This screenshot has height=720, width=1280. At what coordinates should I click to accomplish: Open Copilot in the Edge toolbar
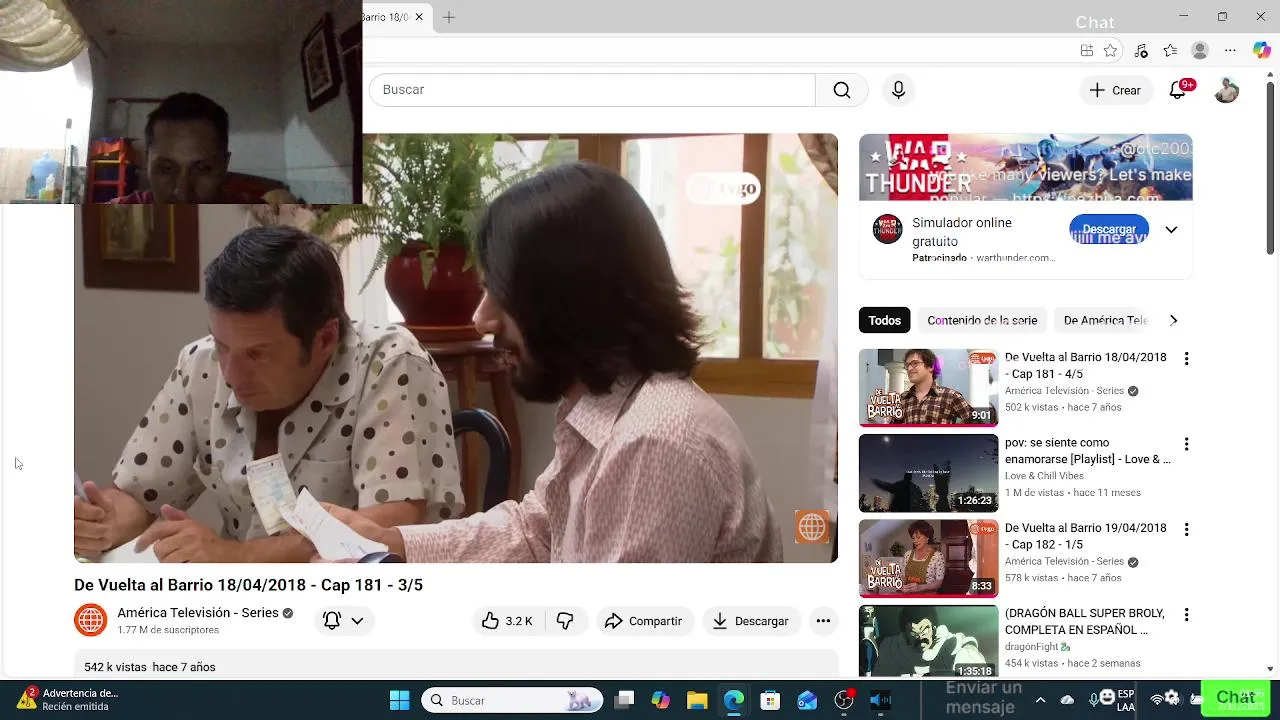click(1261, 51)
